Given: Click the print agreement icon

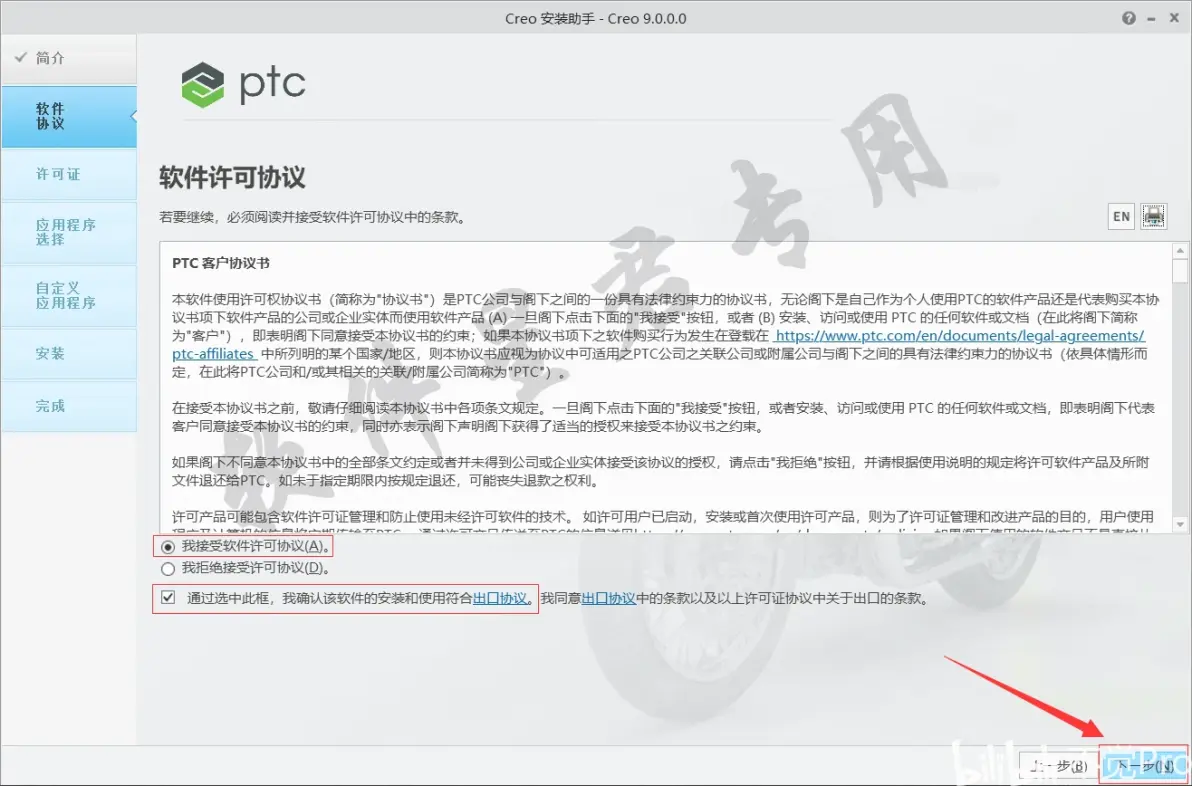Looking at the screenshot, I should (x=1153, y=217).
